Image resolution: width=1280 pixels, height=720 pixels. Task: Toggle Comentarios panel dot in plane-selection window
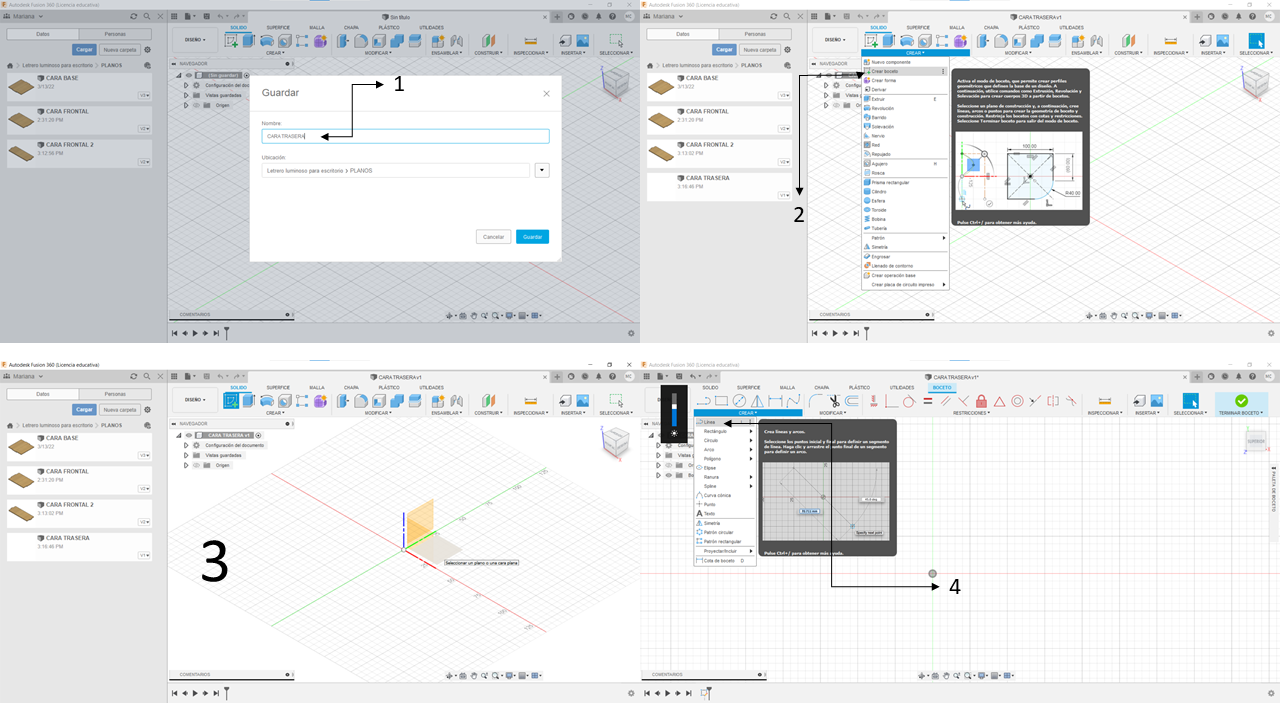tap(288, 674)
